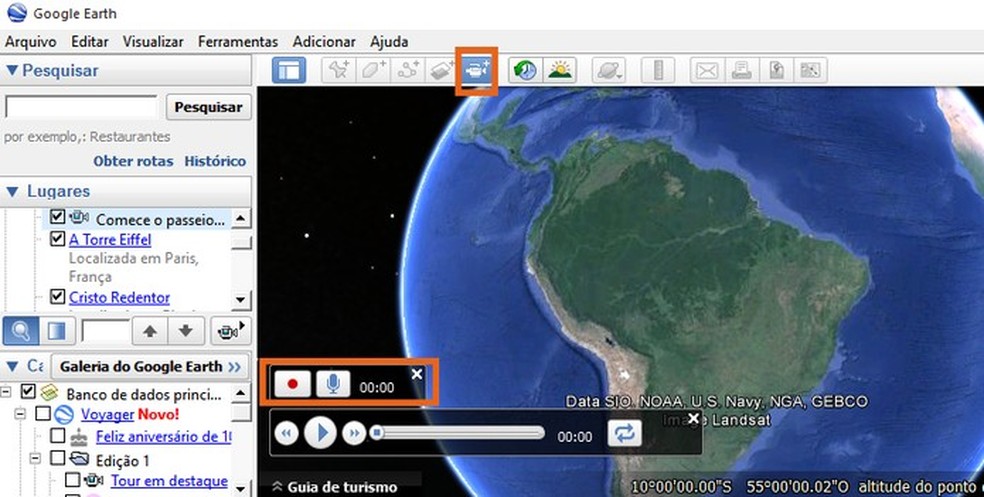
Task: Collapse the Edição 1 tree node
Action: pos(36,459)
